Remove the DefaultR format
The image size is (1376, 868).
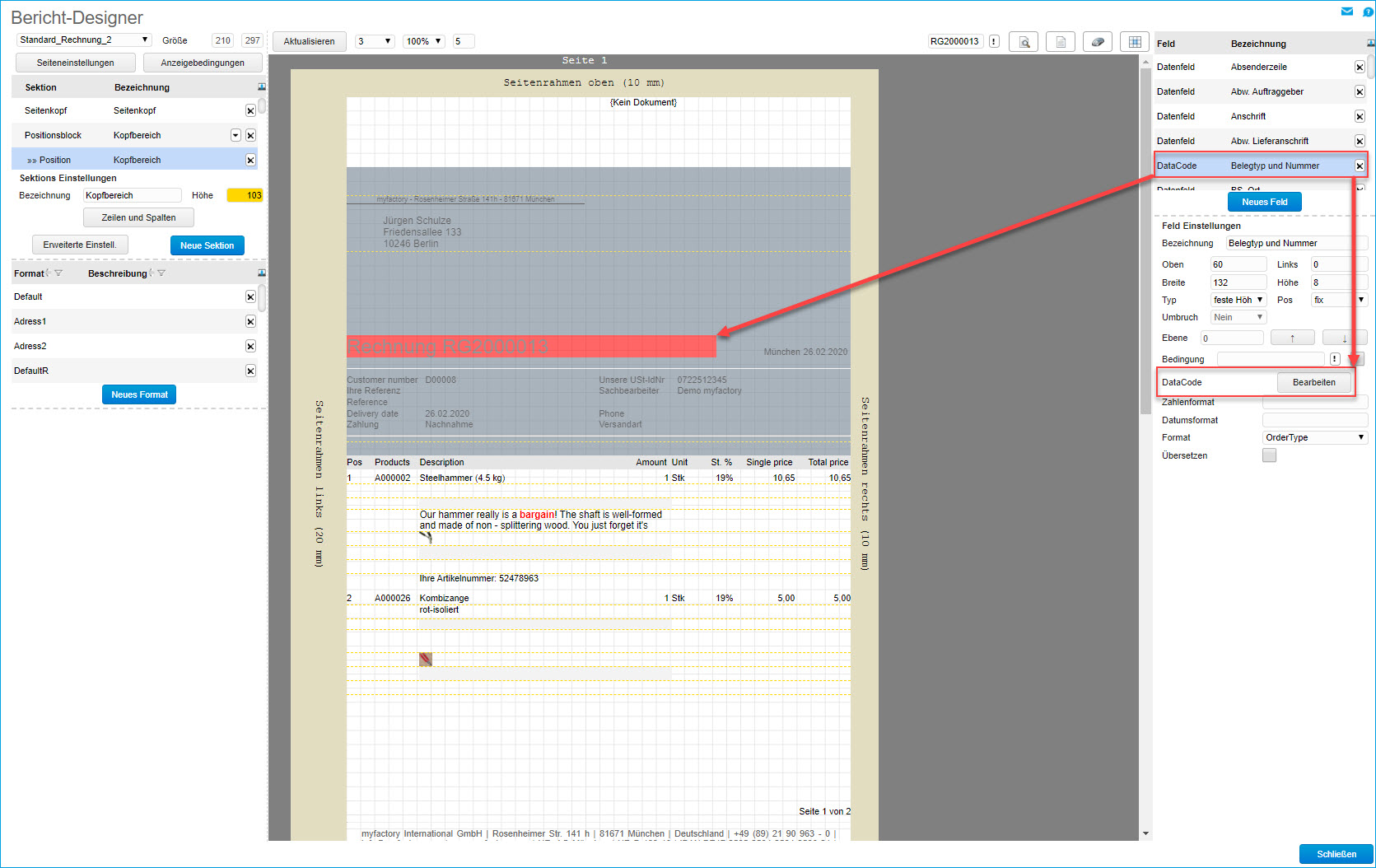tap(250, 371)
